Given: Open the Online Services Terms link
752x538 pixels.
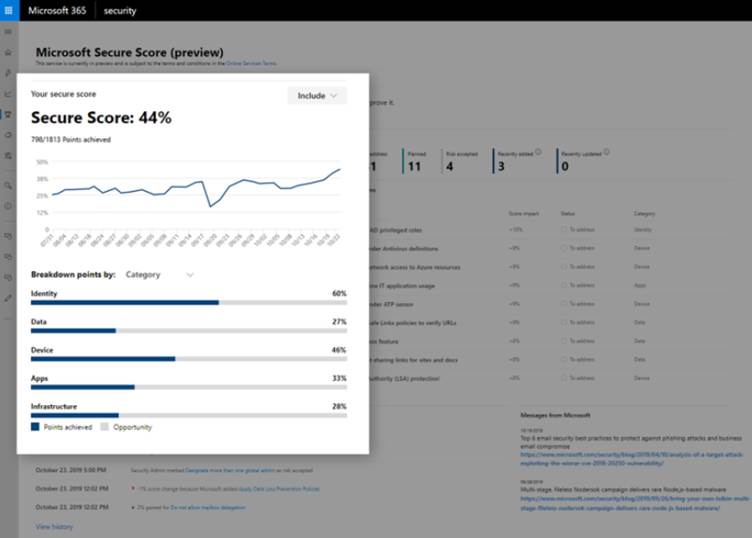Looking at the screenshot, I should (x=251, y=63).
